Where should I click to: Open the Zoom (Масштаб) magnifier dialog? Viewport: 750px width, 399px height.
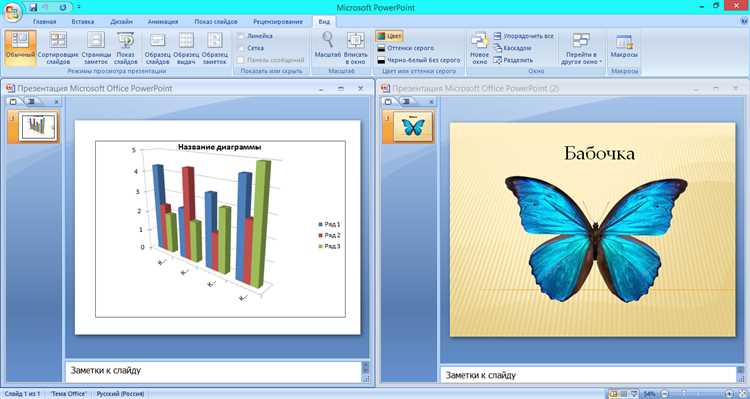(328, 48)
